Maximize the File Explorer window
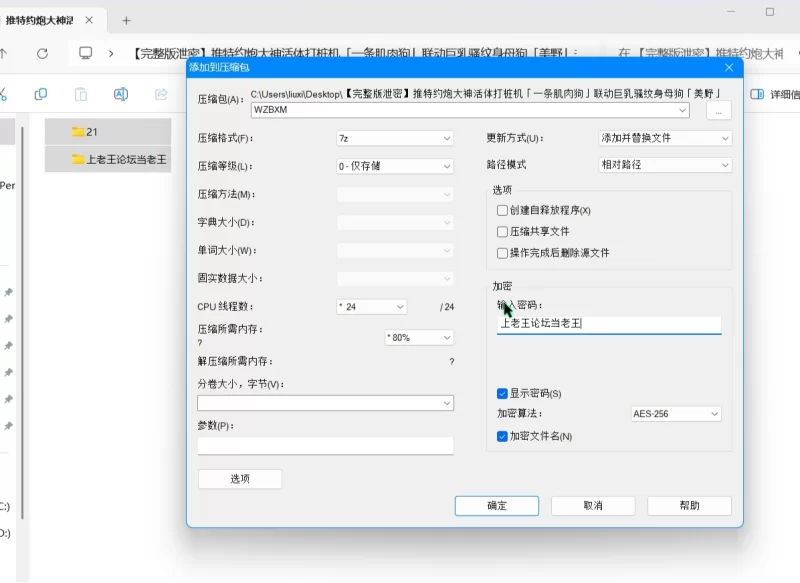 click(x=770, y=12)
